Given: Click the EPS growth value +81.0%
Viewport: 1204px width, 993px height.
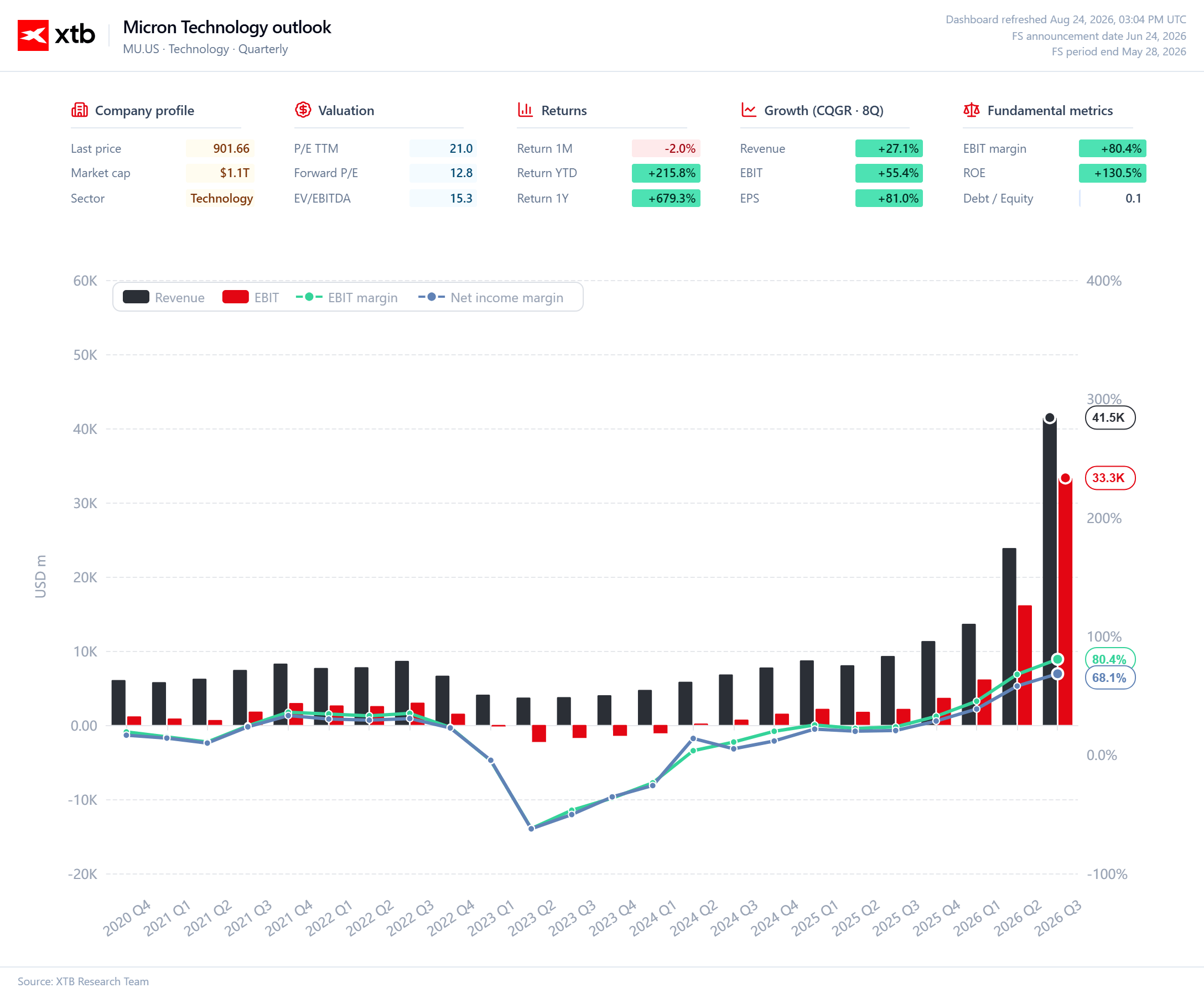Looking at the screenshot, I should [889, 199].
